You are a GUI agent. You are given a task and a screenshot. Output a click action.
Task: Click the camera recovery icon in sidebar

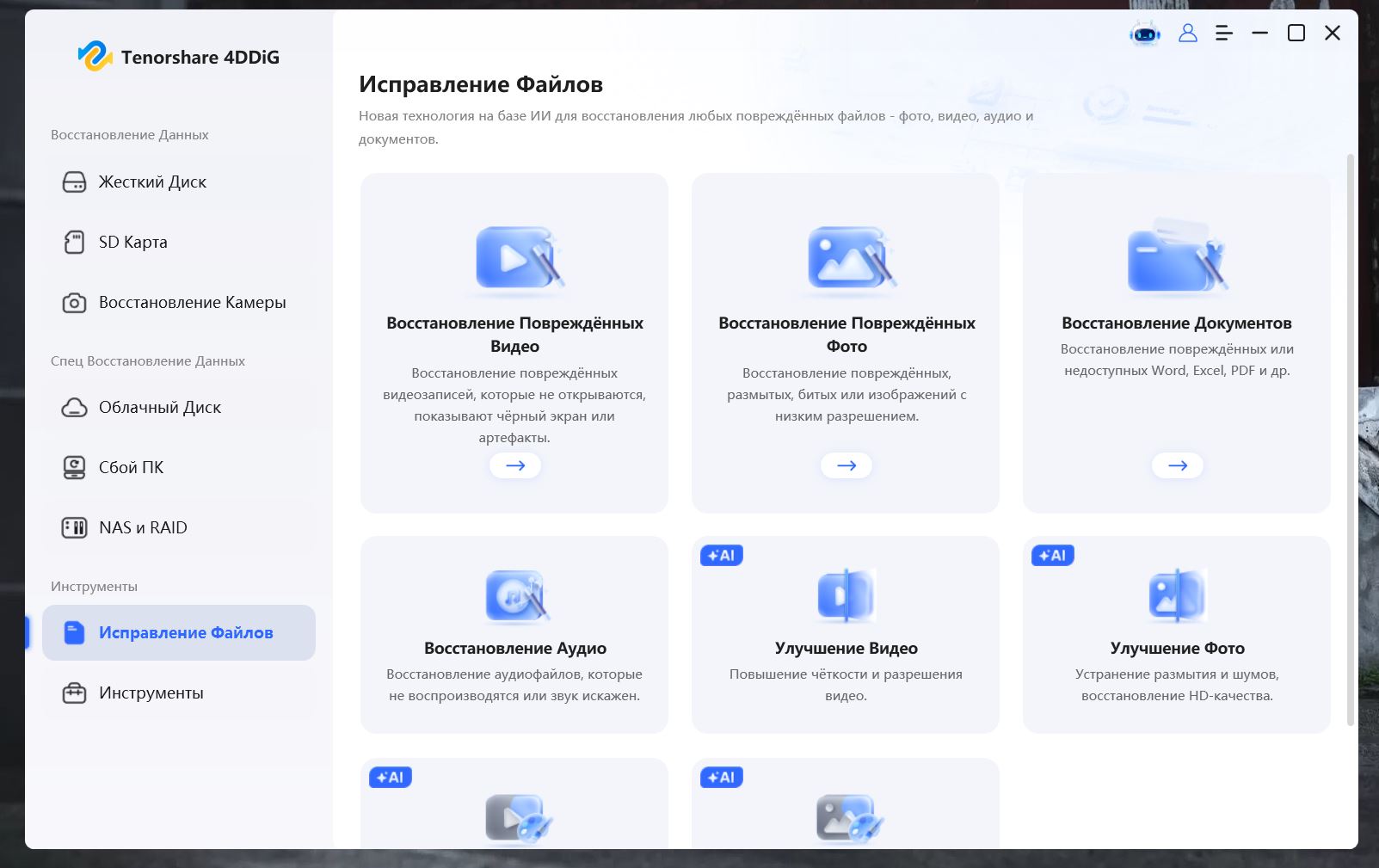(x=75, y=303)
